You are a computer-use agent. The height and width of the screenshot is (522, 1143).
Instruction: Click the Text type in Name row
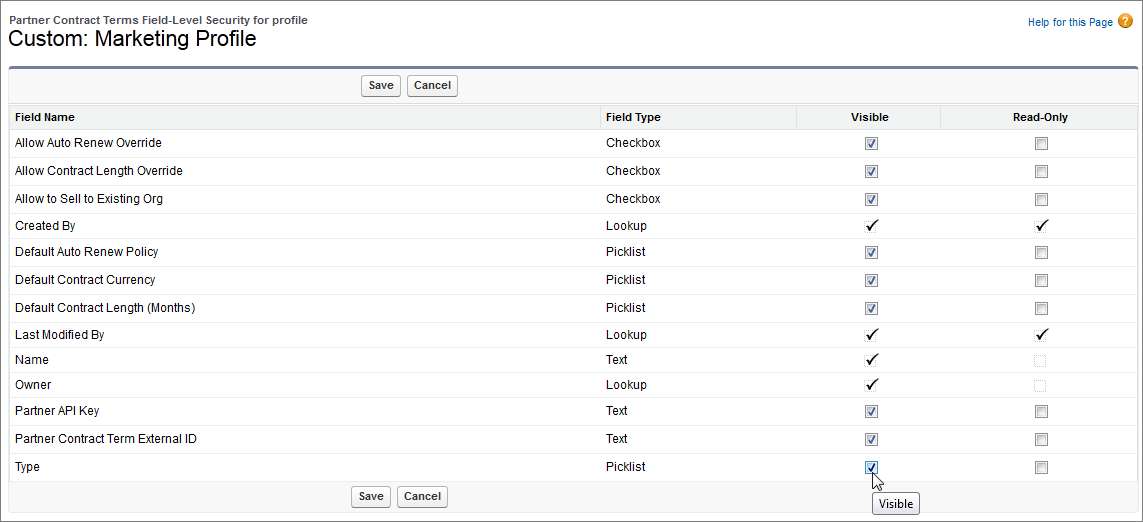617,359
